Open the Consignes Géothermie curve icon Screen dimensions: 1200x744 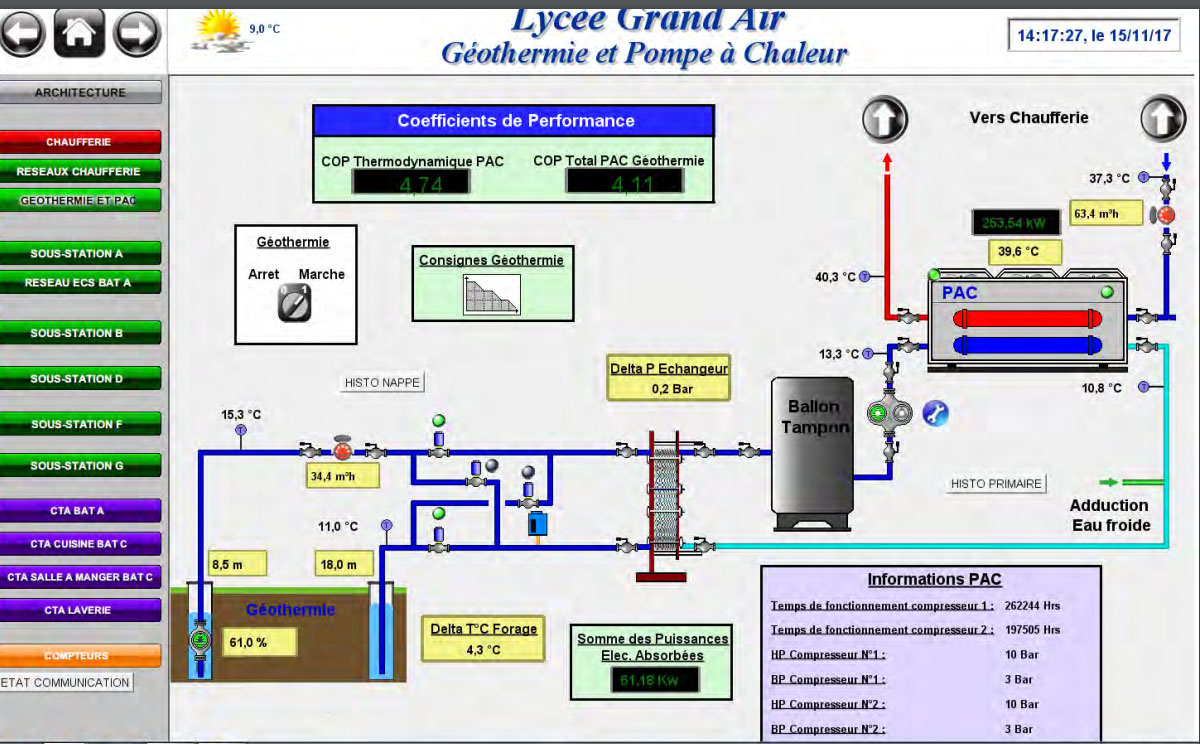[x=491, y=294]
